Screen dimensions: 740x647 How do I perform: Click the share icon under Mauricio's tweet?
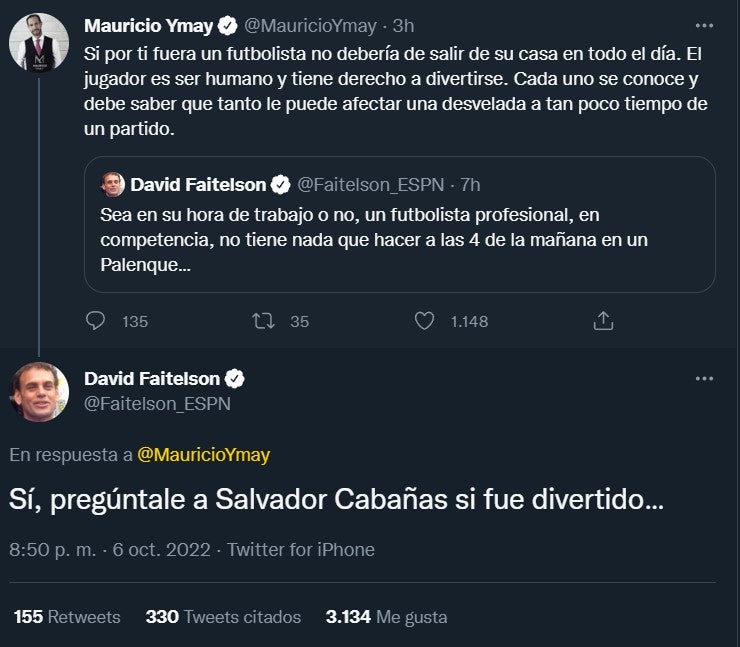603,321
